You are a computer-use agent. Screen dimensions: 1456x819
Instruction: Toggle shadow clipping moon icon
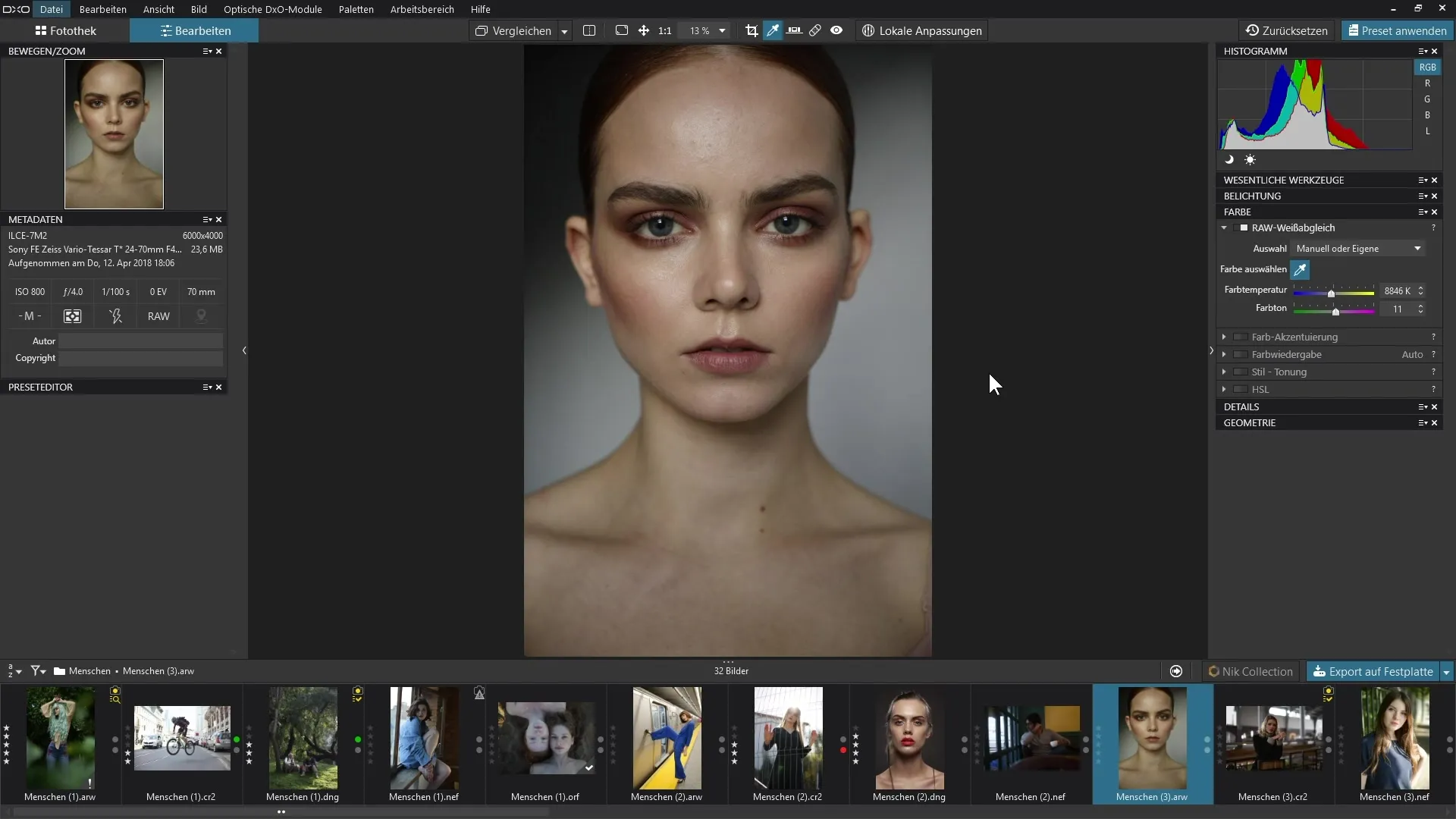[1229, 160]
